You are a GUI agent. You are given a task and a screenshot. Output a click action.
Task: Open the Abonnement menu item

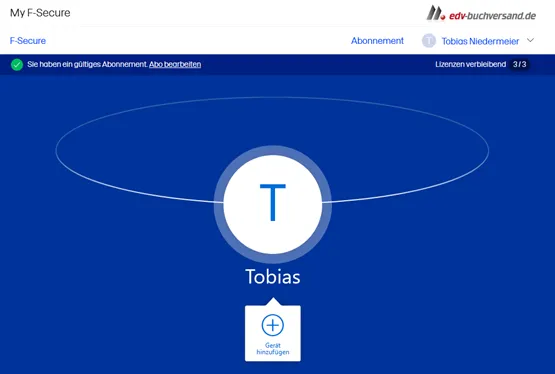[x=377, y=41]
